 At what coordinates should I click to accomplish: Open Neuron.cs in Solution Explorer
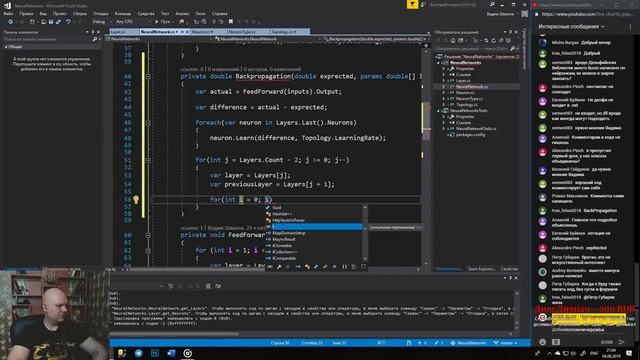465,93
